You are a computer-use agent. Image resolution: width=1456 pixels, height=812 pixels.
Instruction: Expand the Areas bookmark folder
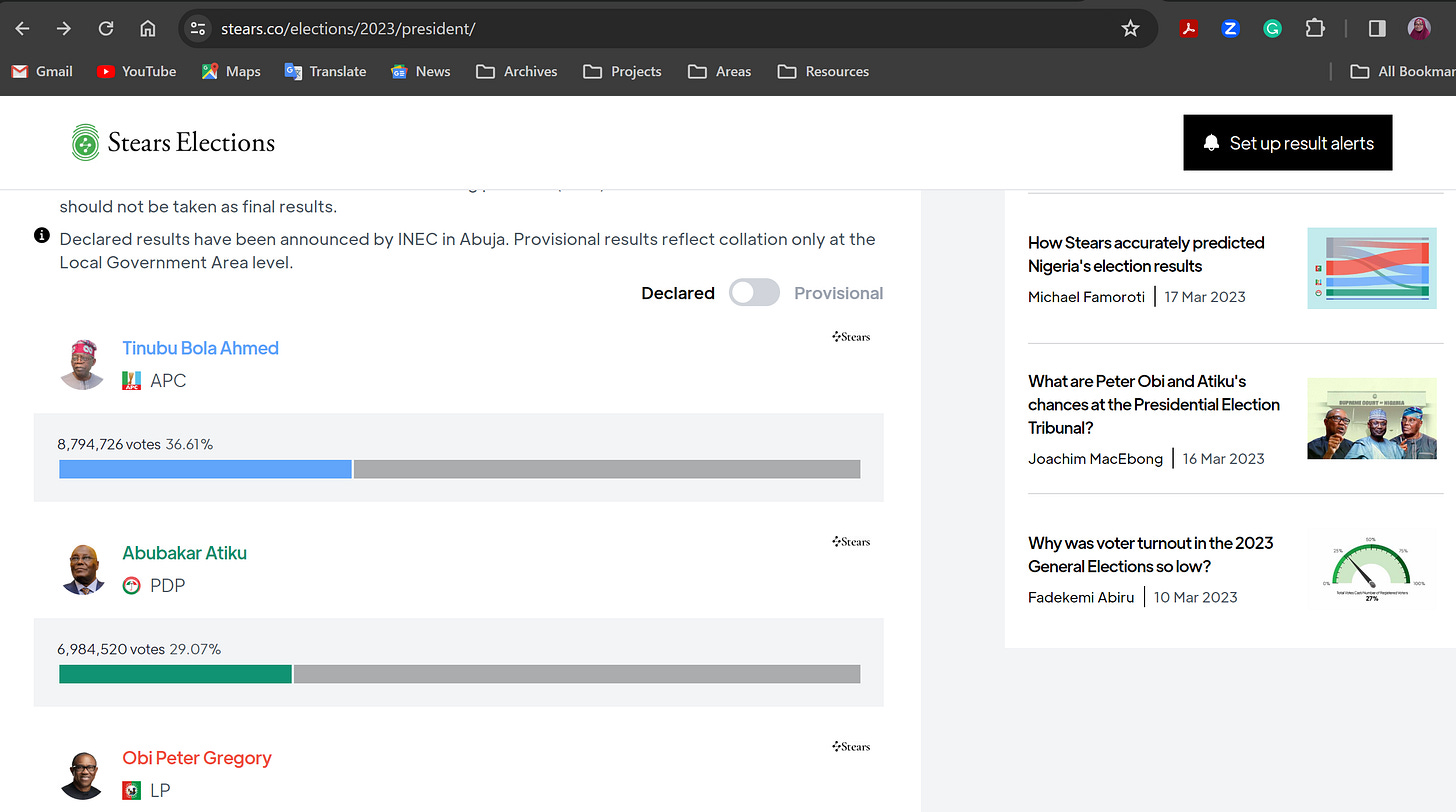pos(720,71)
